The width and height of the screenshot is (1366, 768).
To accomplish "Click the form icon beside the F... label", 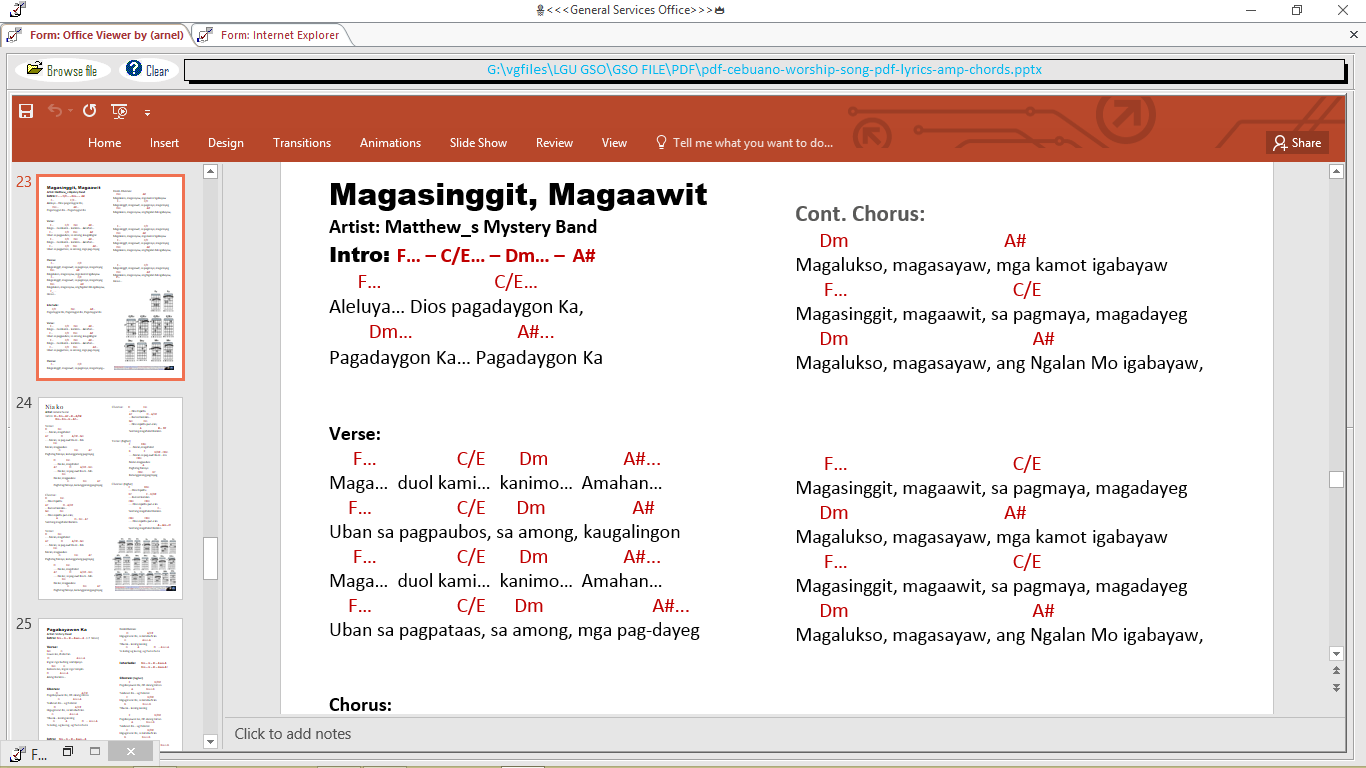I will [x=17, y=754].
